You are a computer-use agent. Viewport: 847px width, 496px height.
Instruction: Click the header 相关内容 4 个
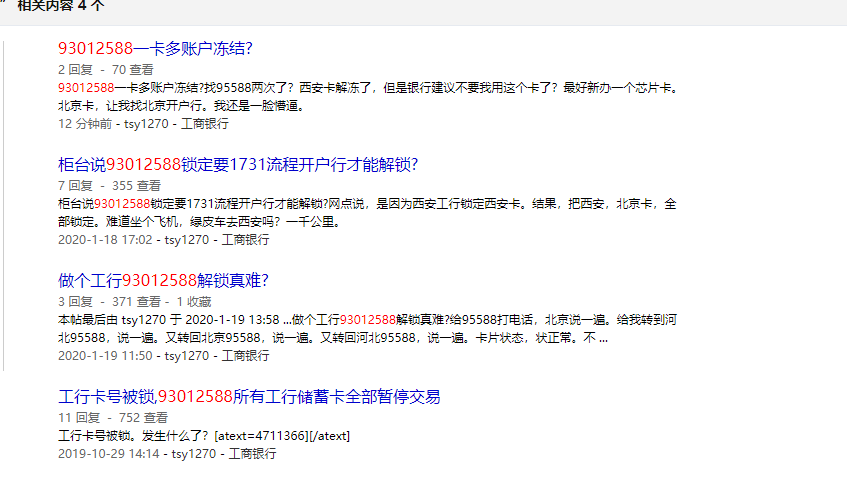pyautogui.click(x=61, y=6)
